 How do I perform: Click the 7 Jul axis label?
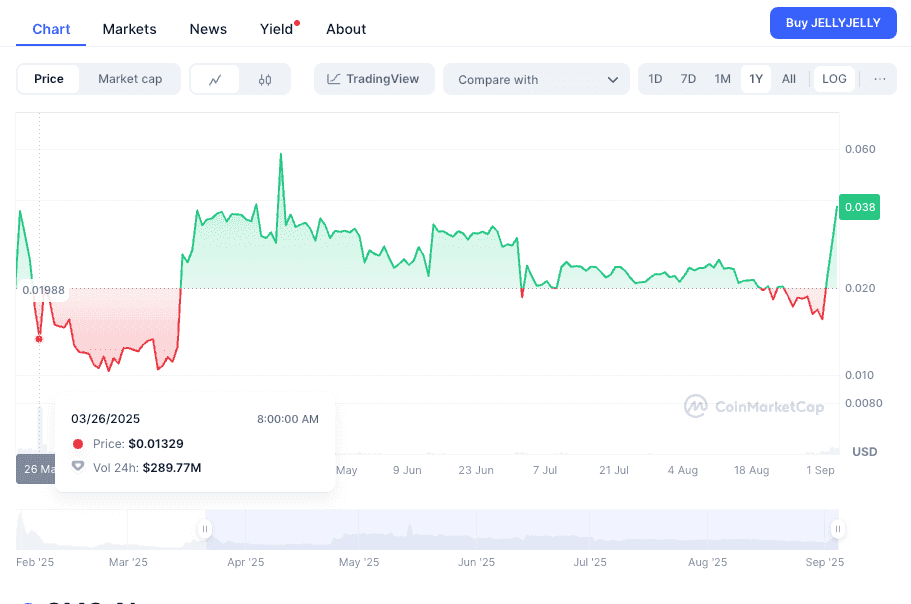(544, 470)
